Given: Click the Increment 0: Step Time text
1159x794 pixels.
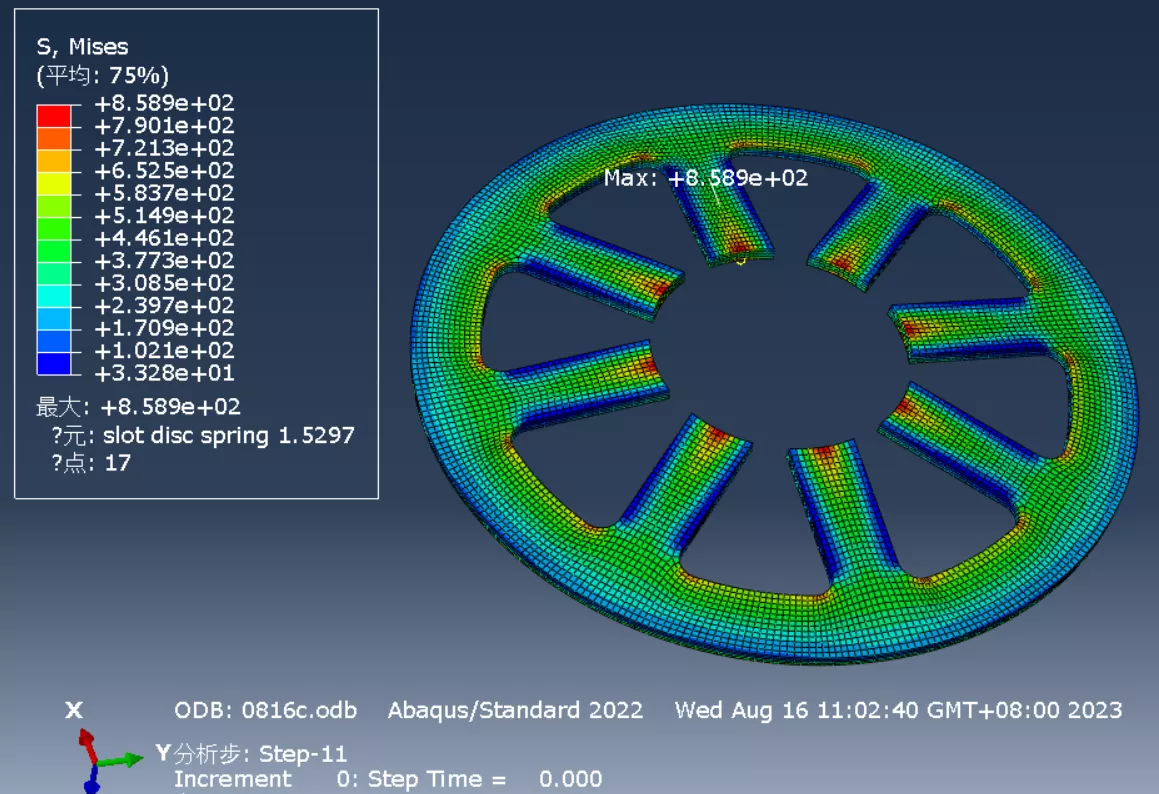Looking at the screenshot, I should (x=388, y=779).
